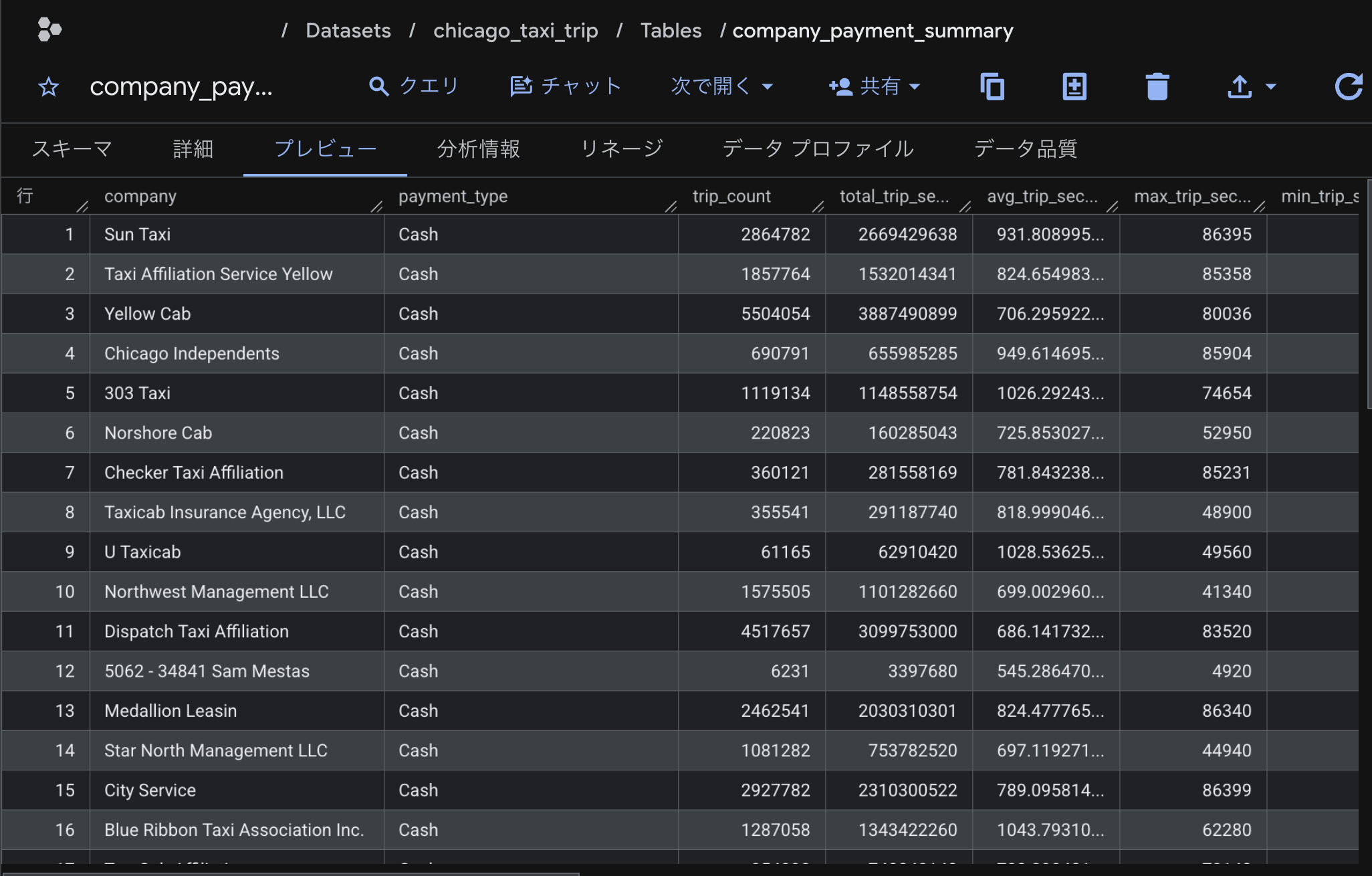Select 'Blue Ribbon Taxi Association Inc.' cell

(x=237, y=829)
